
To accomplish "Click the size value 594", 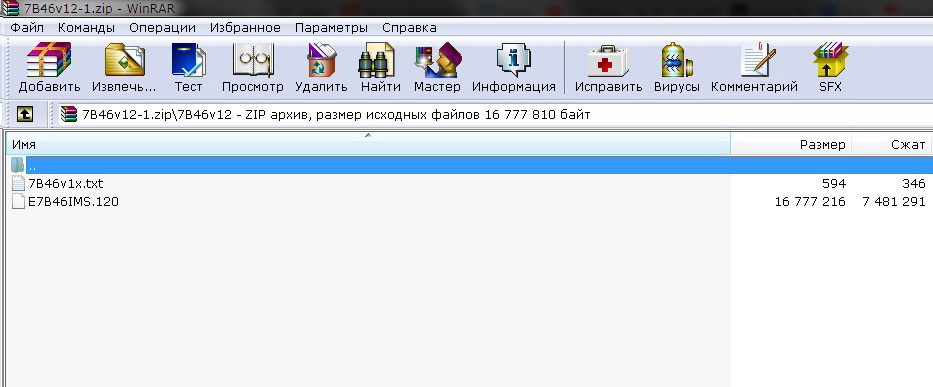I will tap(834, 183).
